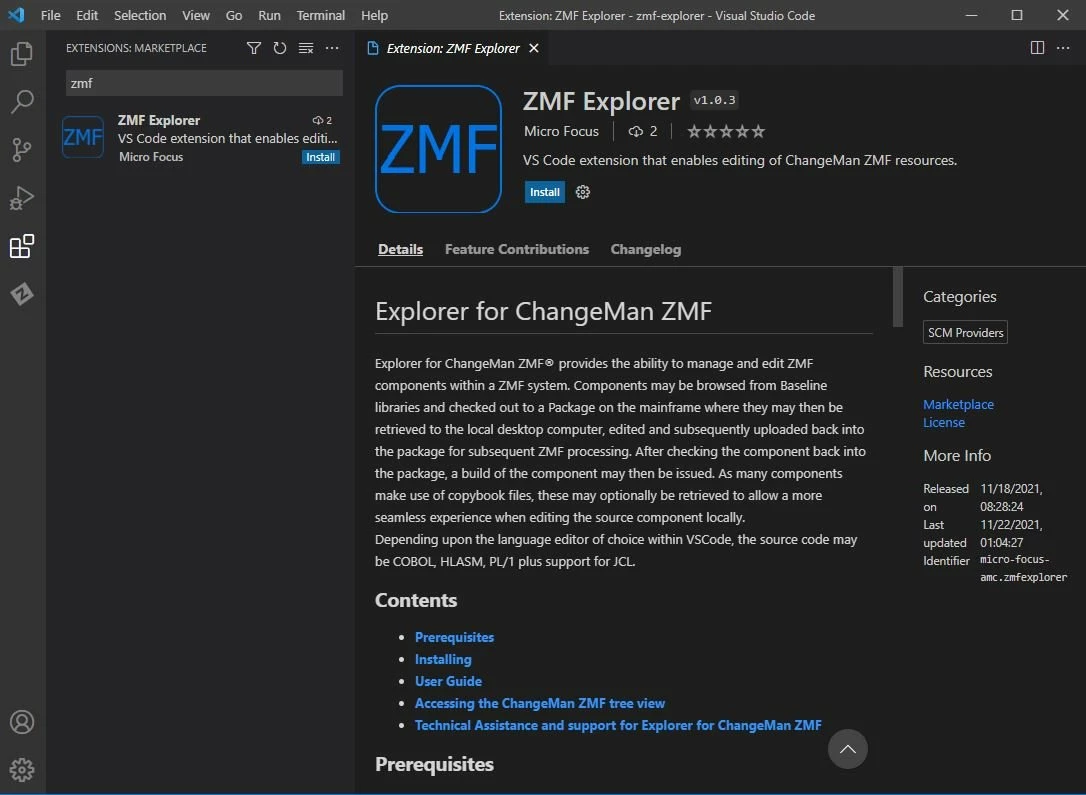
Task: Open the Search view icon
Action: point(22,101)
